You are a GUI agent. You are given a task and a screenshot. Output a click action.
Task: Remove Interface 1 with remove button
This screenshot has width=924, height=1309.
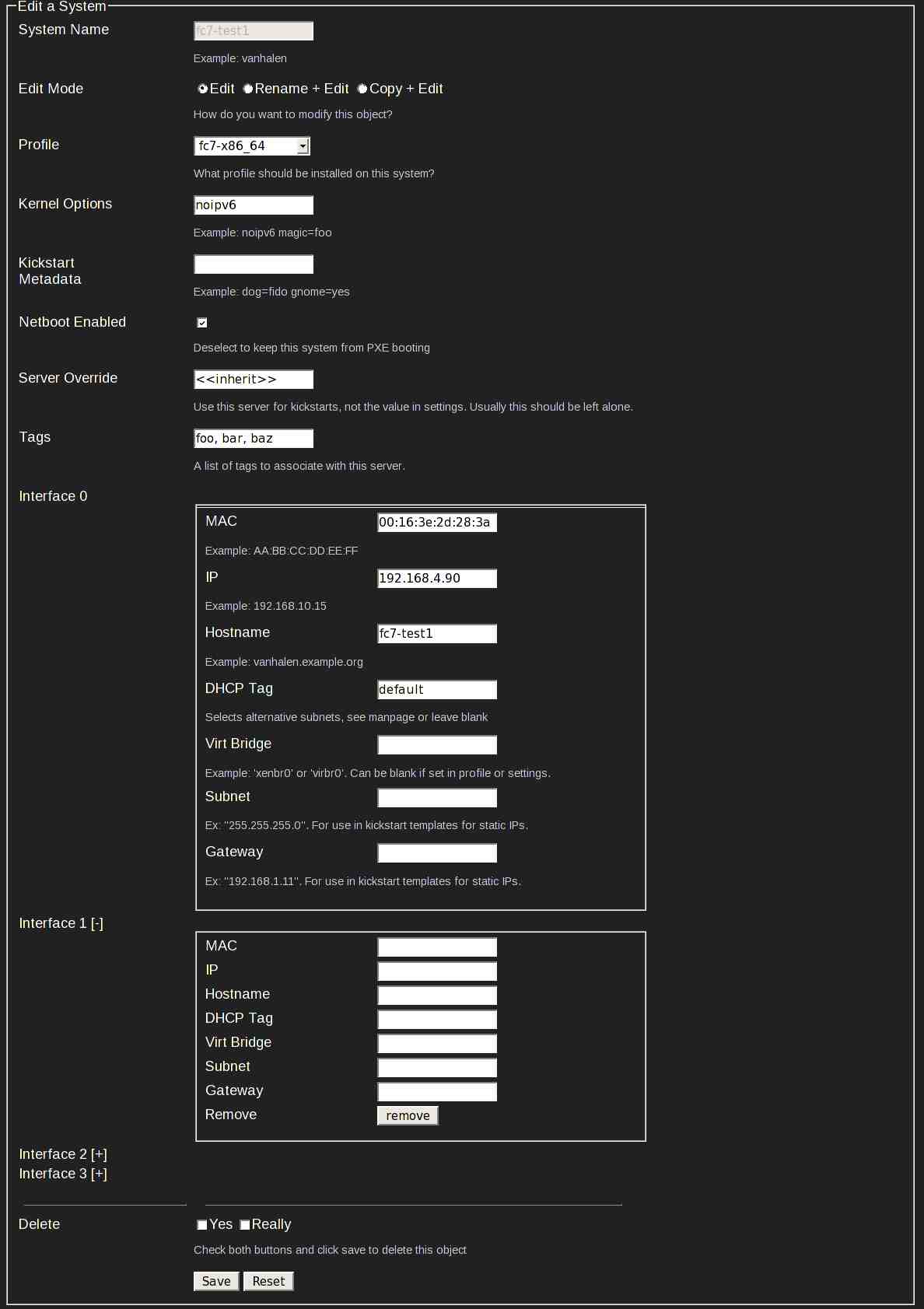(x=408, y=1115)
